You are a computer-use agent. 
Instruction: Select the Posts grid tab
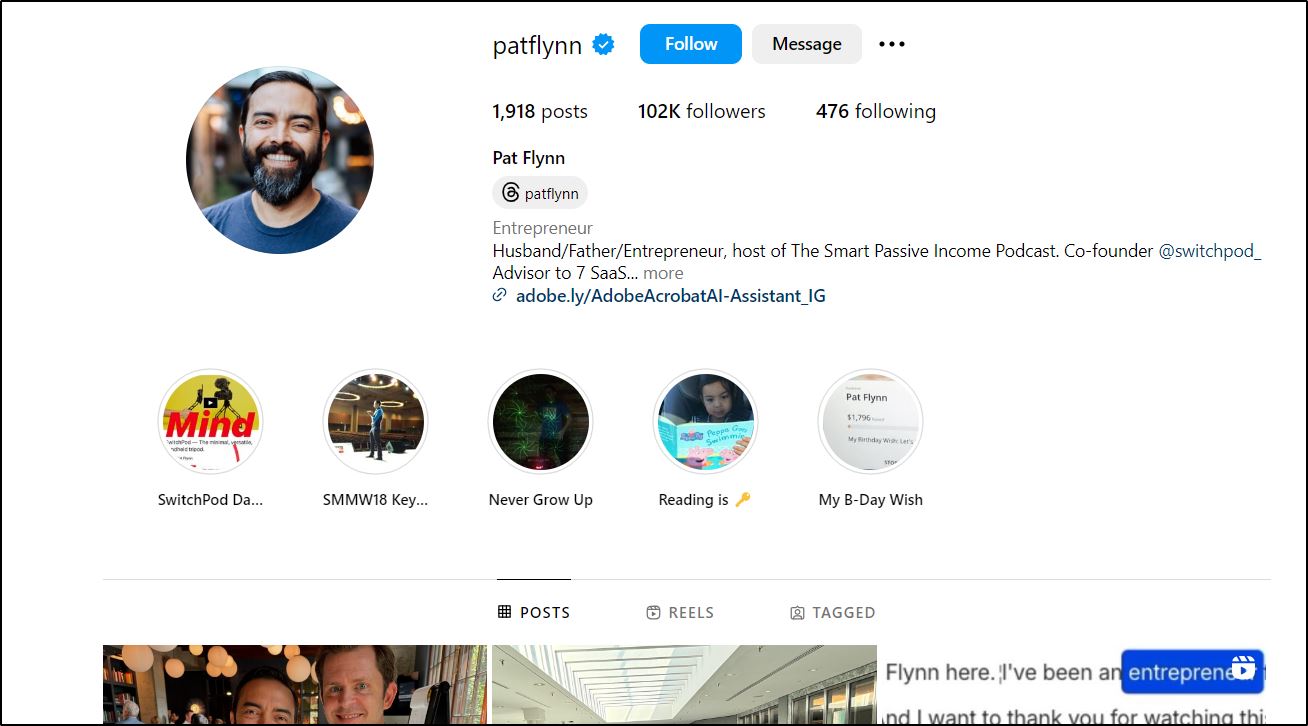coord(534,612)
